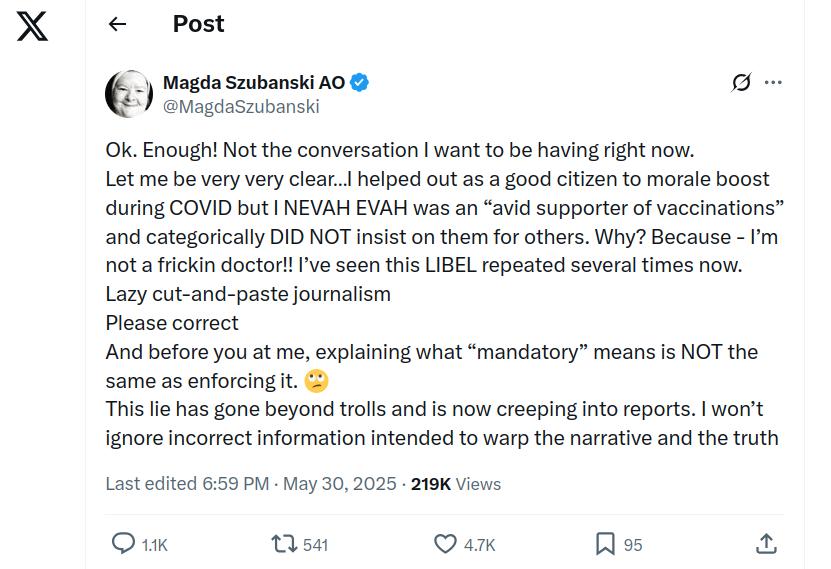Click the reply speech bubble icon
831x569 pixels.
tap(123, 544)
